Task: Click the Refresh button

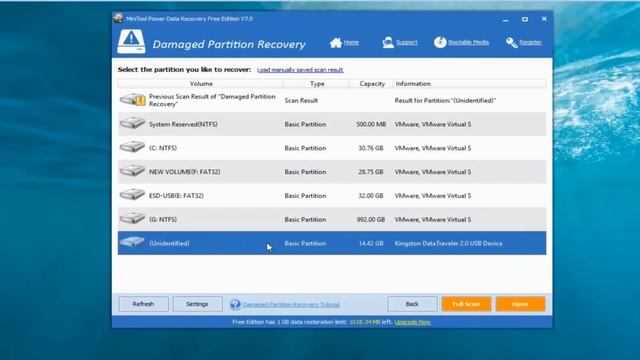Action: pos(143,304)
